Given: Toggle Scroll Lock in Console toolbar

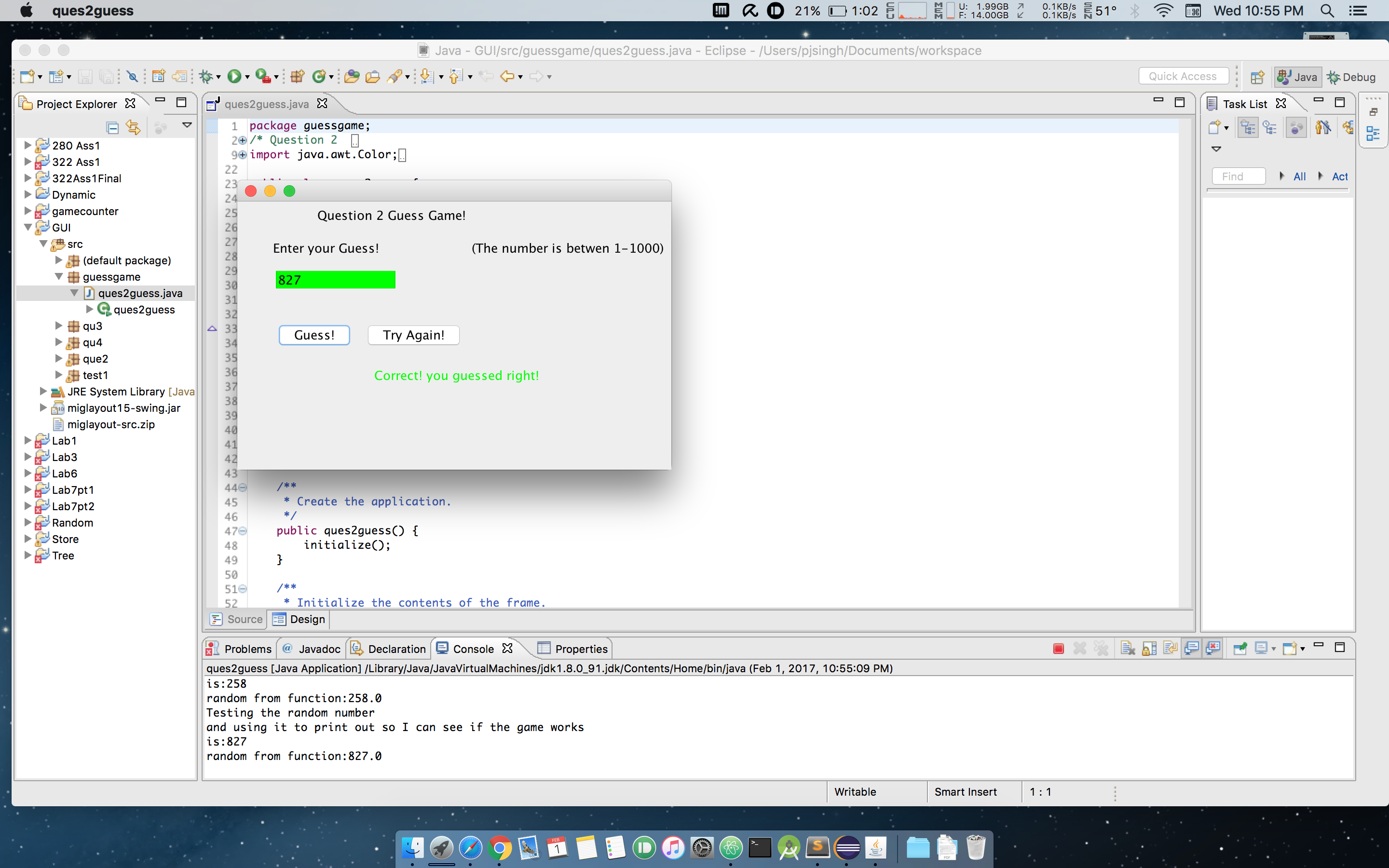Looking at the screenshot, I should point(1149,649).
